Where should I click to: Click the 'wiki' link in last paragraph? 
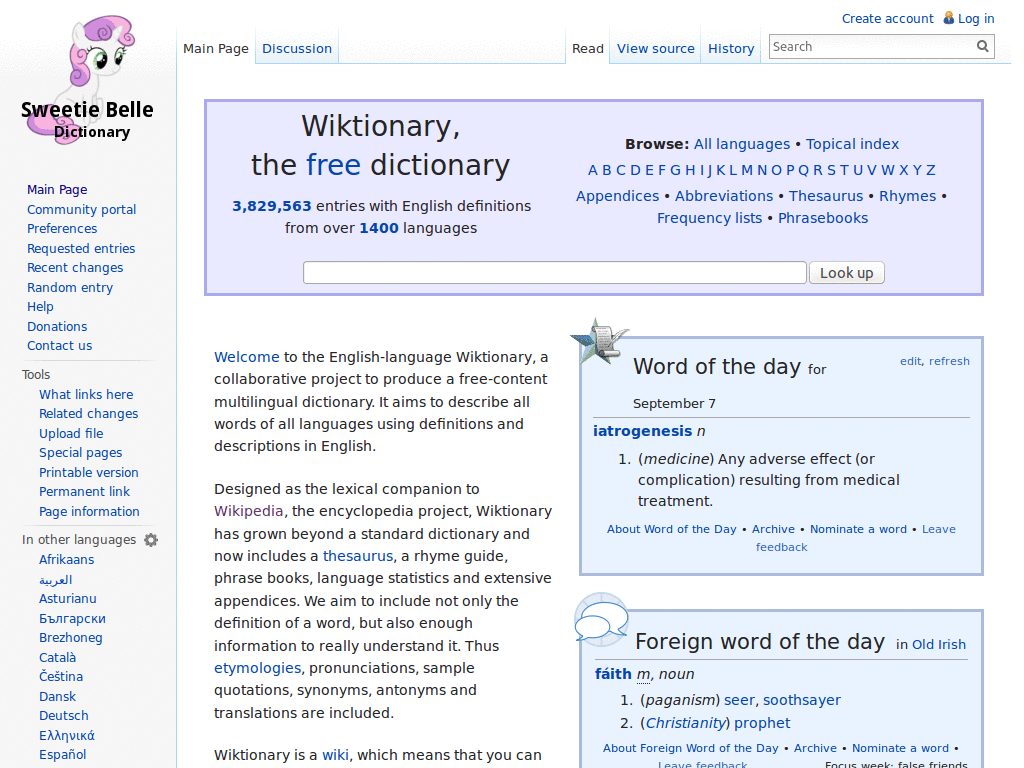(336, 755)
